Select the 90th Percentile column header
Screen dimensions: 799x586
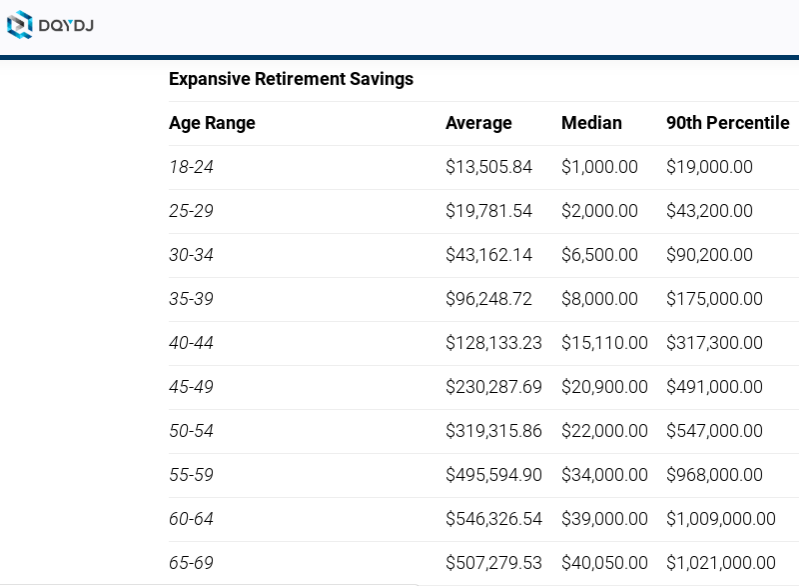pyautogui.click(x=727, y=123)
